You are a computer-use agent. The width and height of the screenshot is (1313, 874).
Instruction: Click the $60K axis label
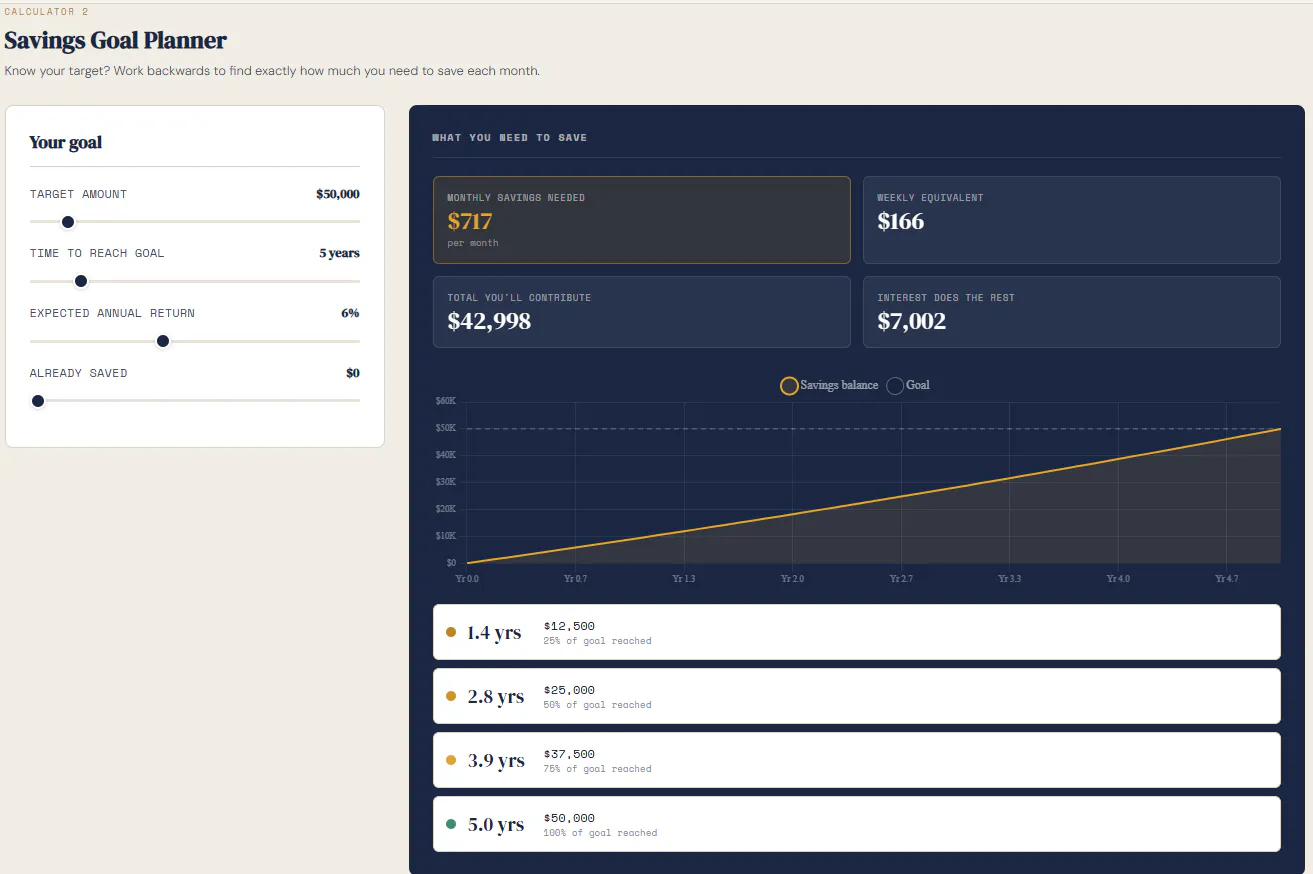(446, 401)
